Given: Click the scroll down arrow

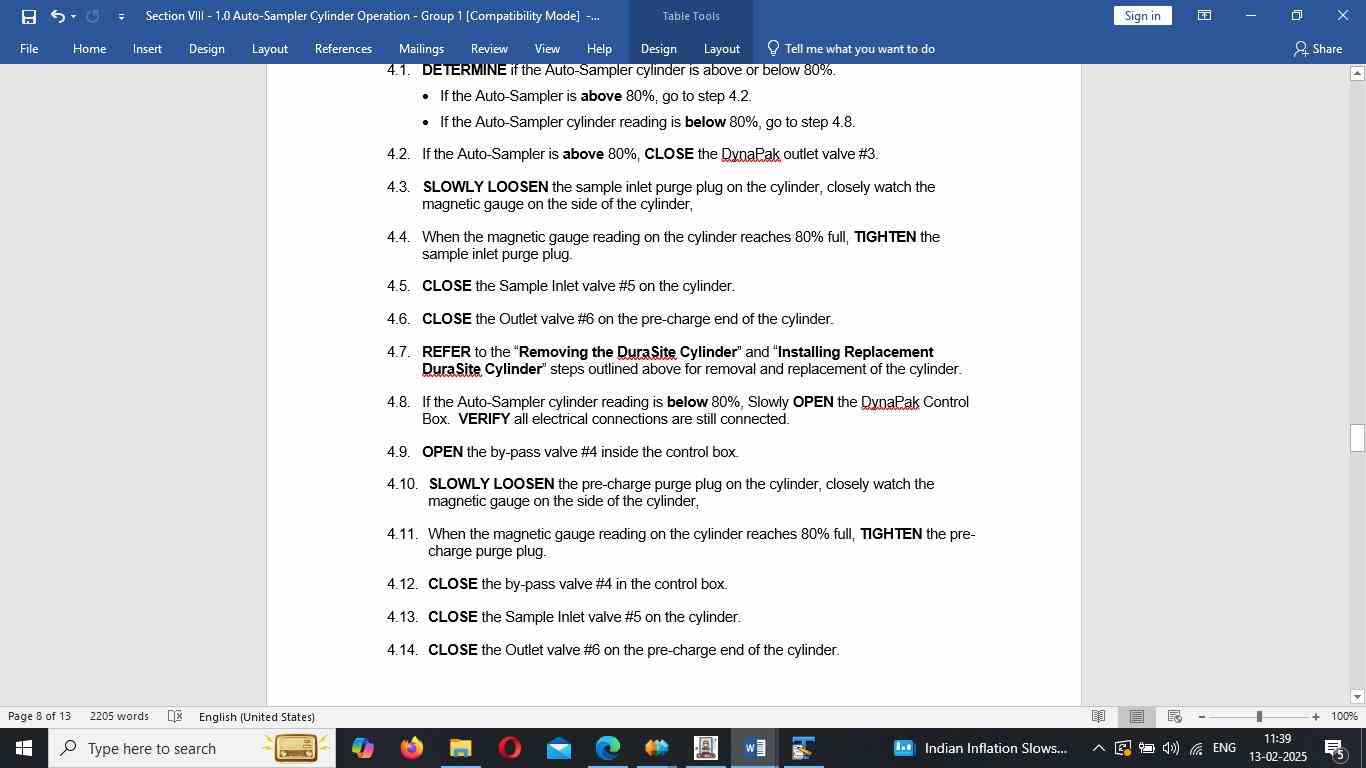Looking at the screenshot, I should (1357, 696).
